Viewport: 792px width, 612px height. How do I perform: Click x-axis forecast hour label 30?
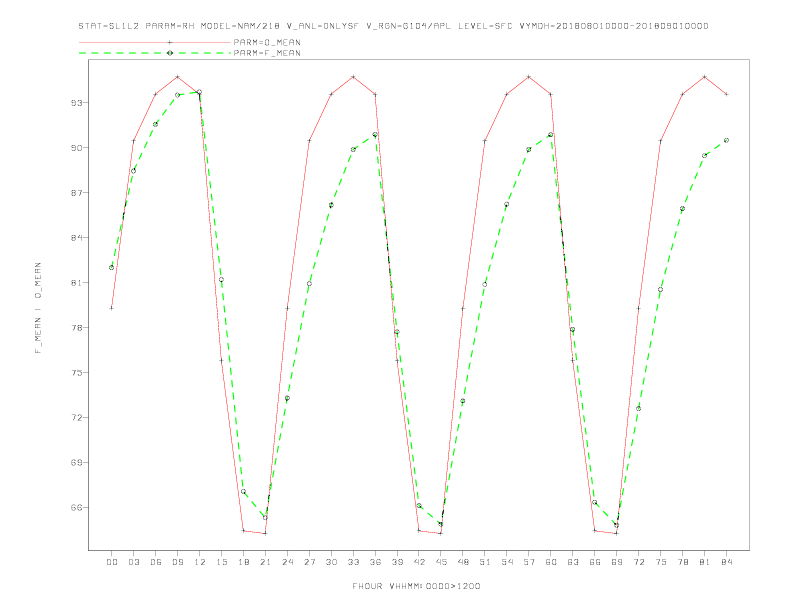[x=331, y=562]
